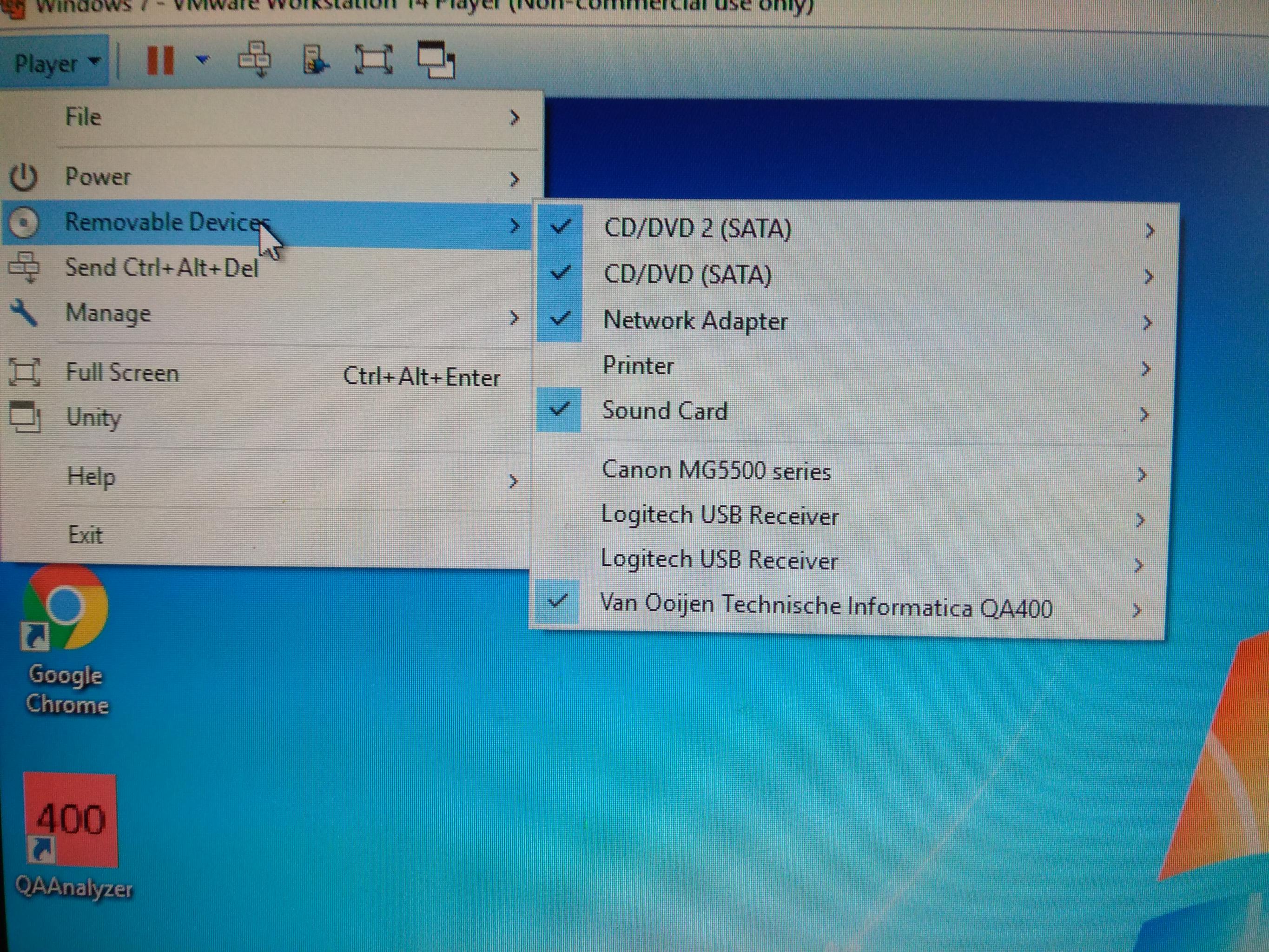Expand CD/DVD (SATA) submenu arrow
The height and width of the screenshot is (952, 1269).
1148,277
